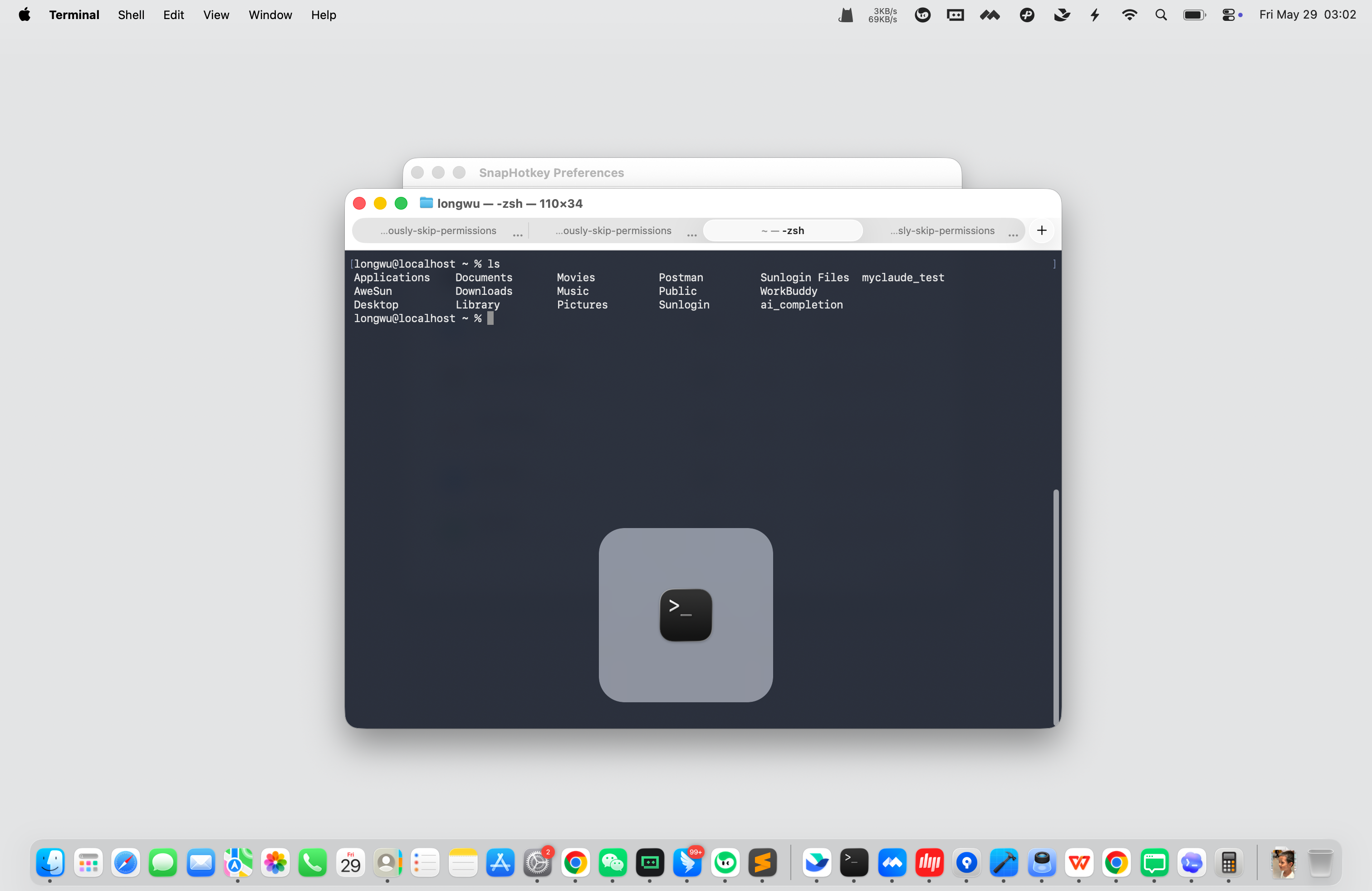Open the Apple menu
Viewport: 1372px width, 891px height.
(x=24, y=15)
